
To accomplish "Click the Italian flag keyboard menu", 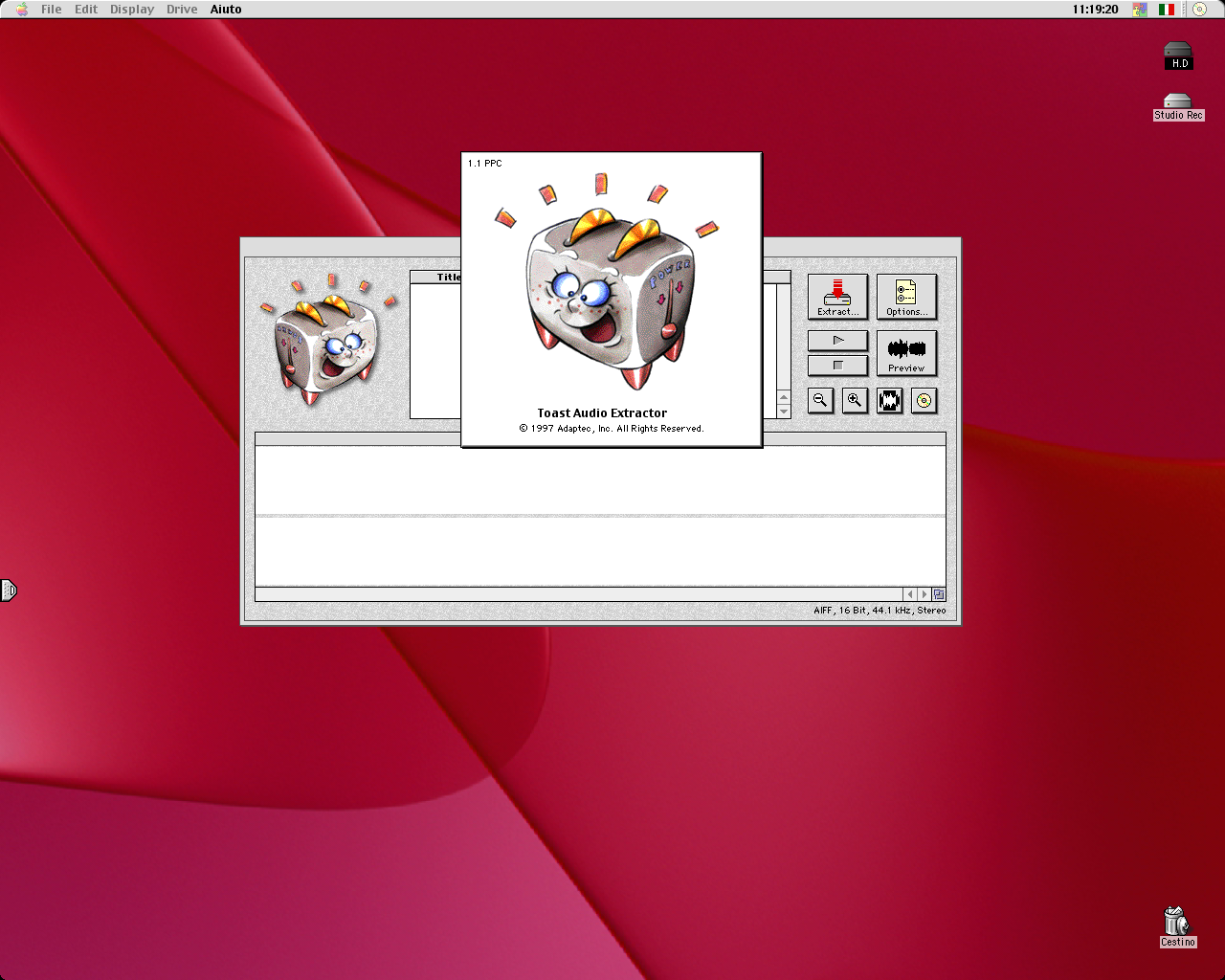I will 1167,10.
